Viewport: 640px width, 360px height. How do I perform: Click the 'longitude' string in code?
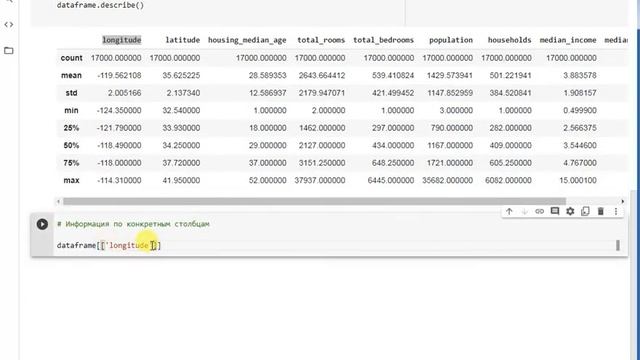click(128, 245)
